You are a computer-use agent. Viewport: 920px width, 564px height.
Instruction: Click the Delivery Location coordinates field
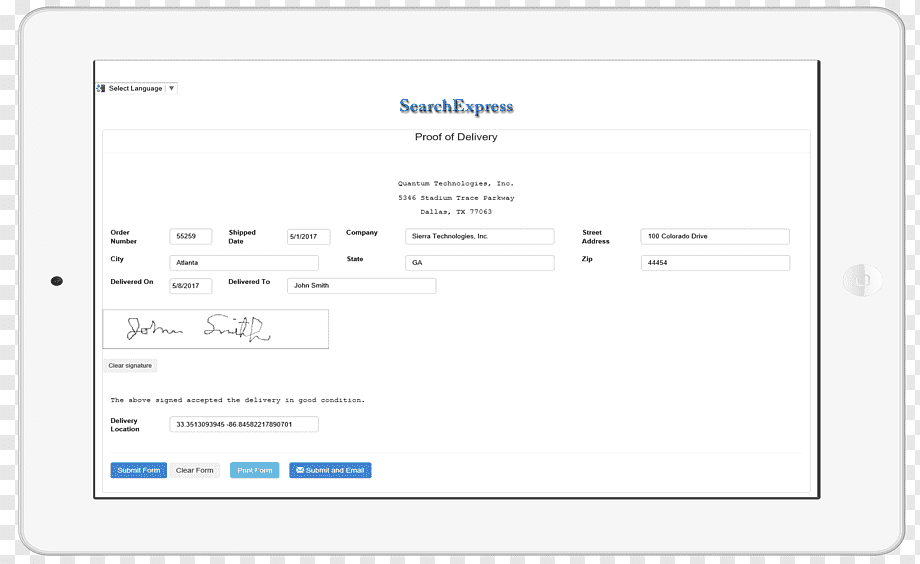tap(244, 424)
